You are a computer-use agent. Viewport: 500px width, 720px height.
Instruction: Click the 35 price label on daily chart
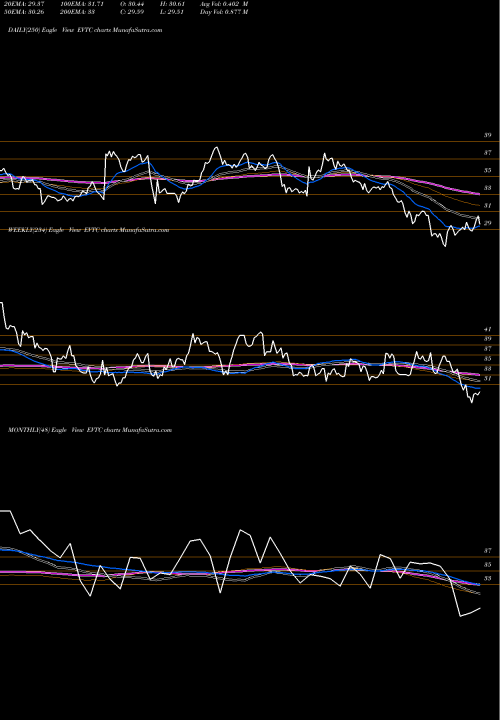point(488,170)
